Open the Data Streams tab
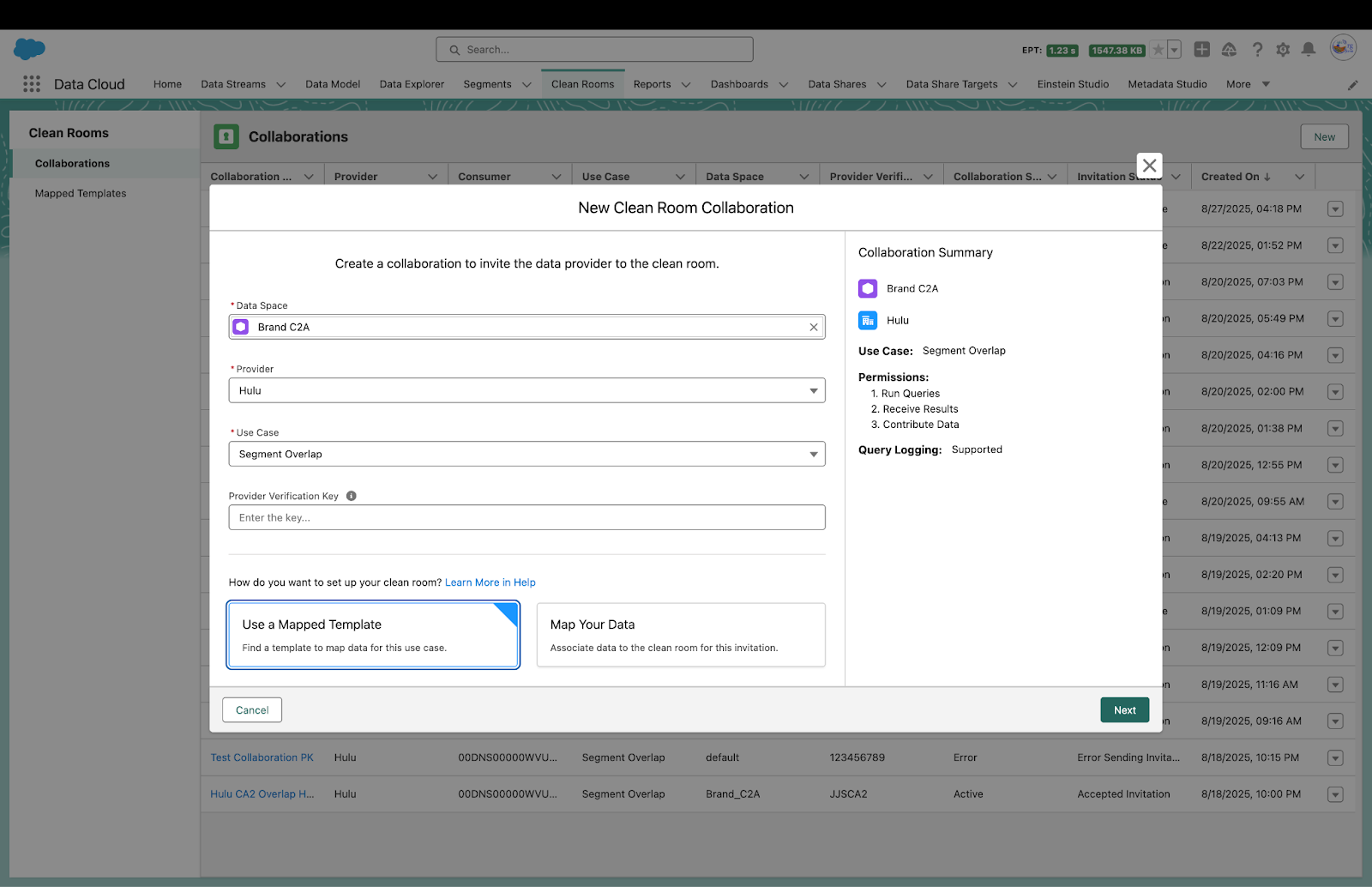This screenshot has height=887, width=1372. coord(233,84)
